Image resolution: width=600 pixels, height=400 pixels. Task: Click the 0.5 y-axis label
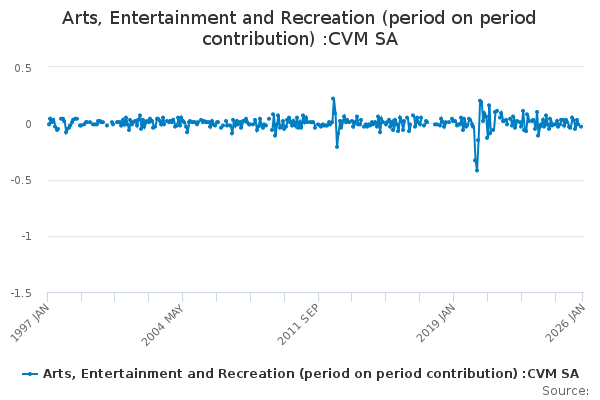[23, 67]
